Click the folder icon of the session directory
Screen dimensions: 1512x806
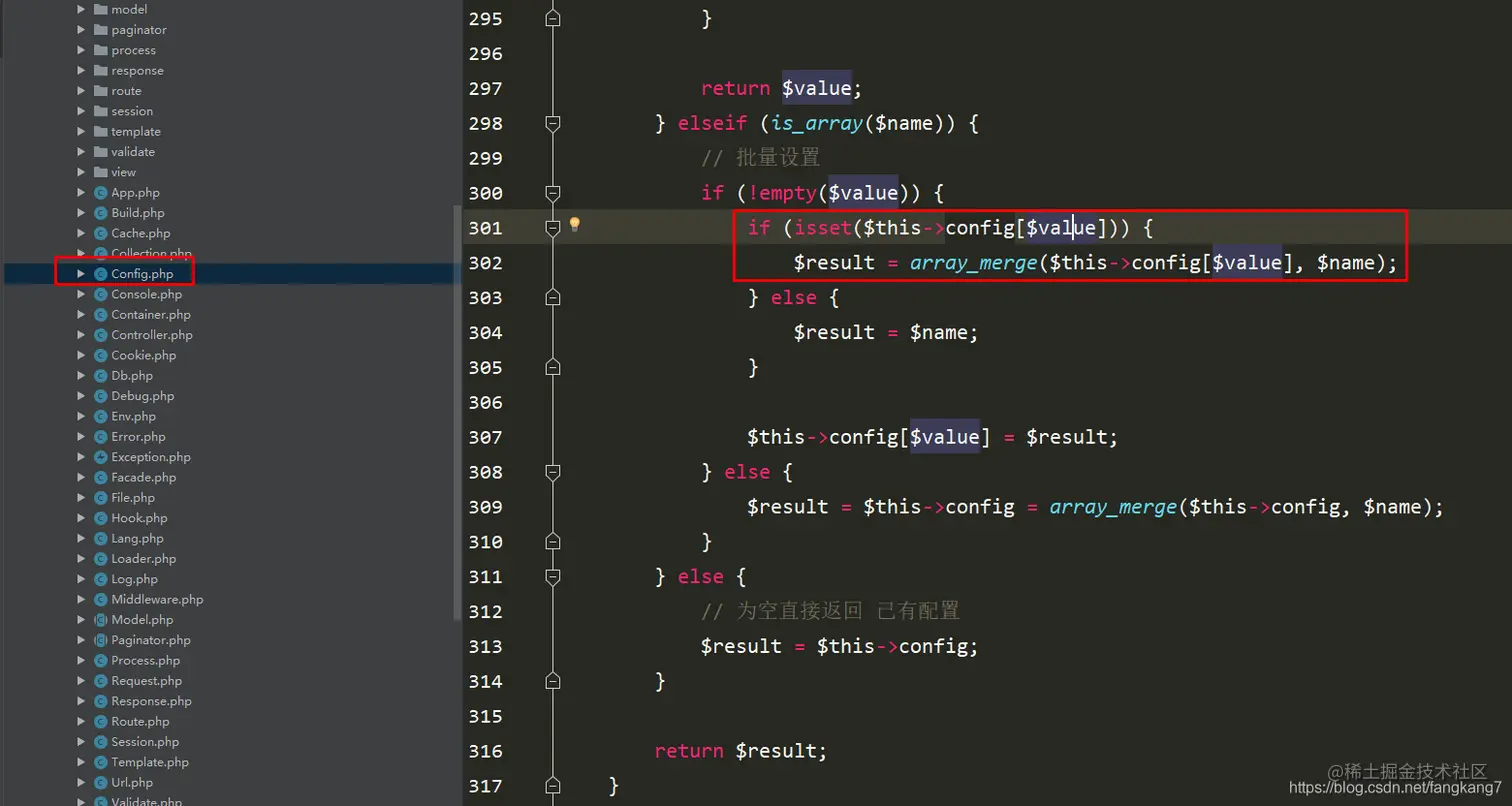[101, 111]
